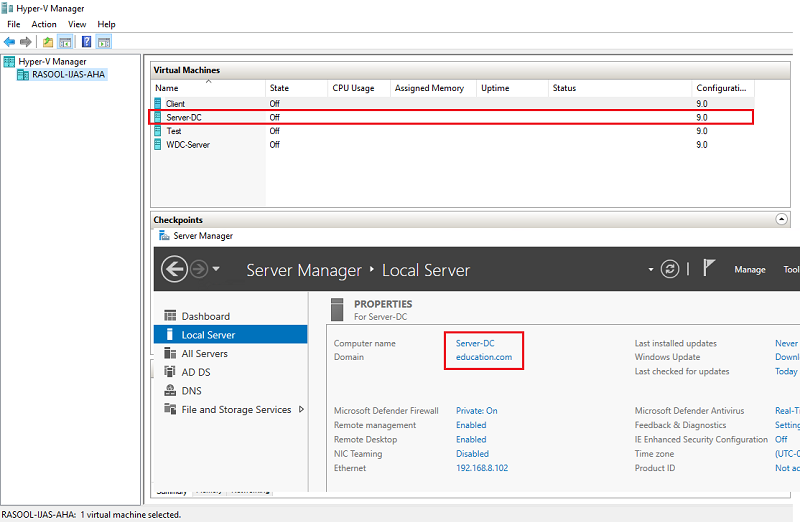This screenshot has height=522, width=800.
Task: Select the WDC-Server virtual machine row
Action: pyautogui.click(x=188, y=144)
